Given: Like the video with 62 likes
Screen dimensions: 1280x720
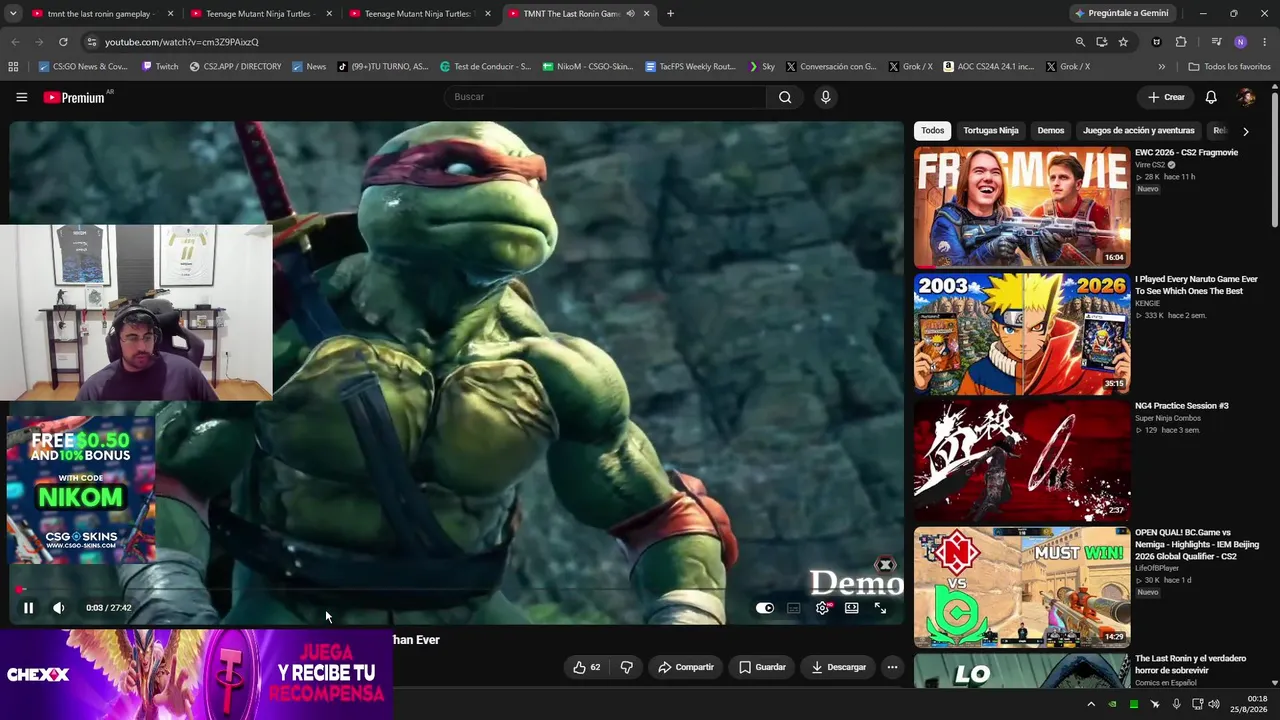Looking at the screenshot, I should 587,667.
